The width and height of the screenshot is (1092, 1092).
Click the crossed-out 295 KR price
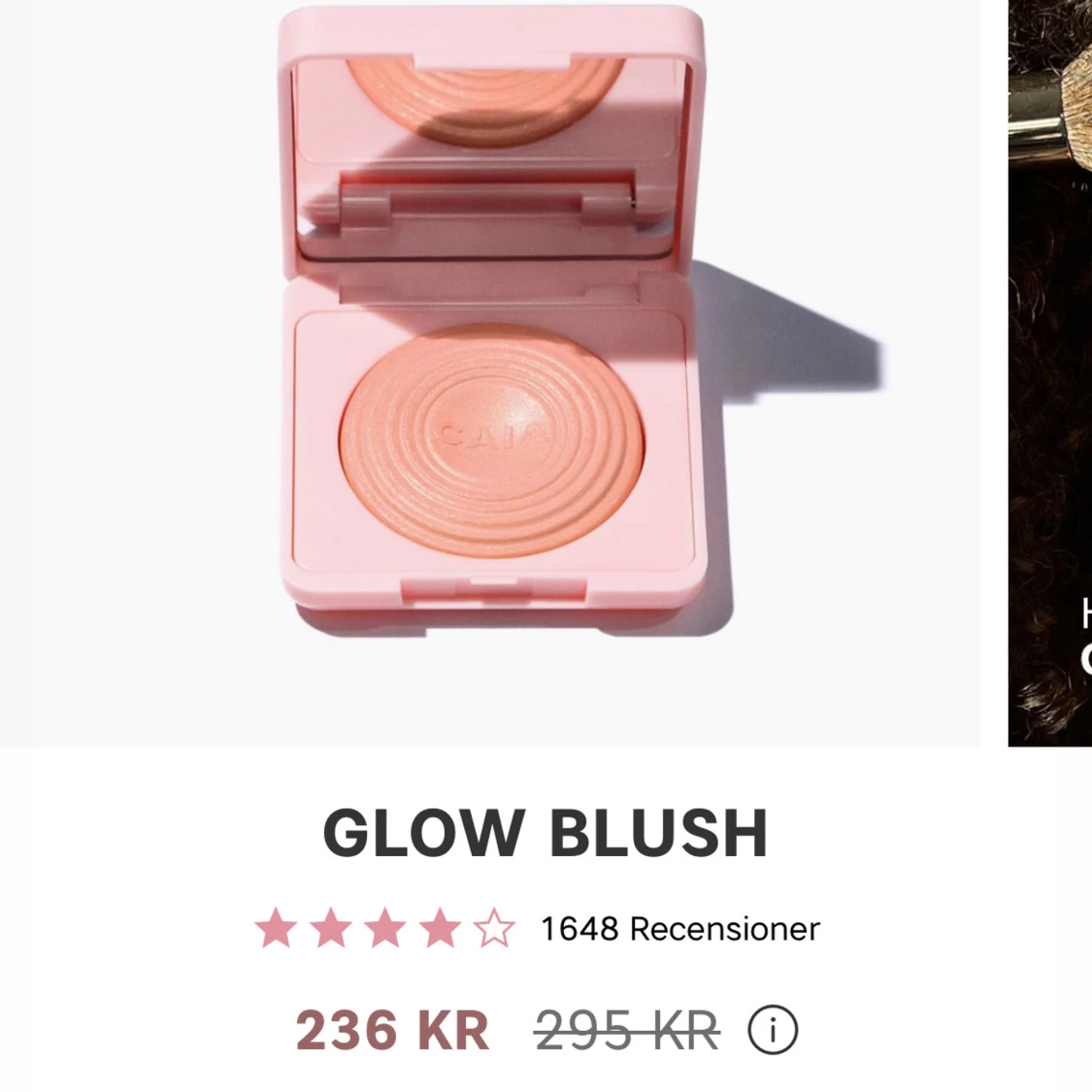(x=627, y=1031)
